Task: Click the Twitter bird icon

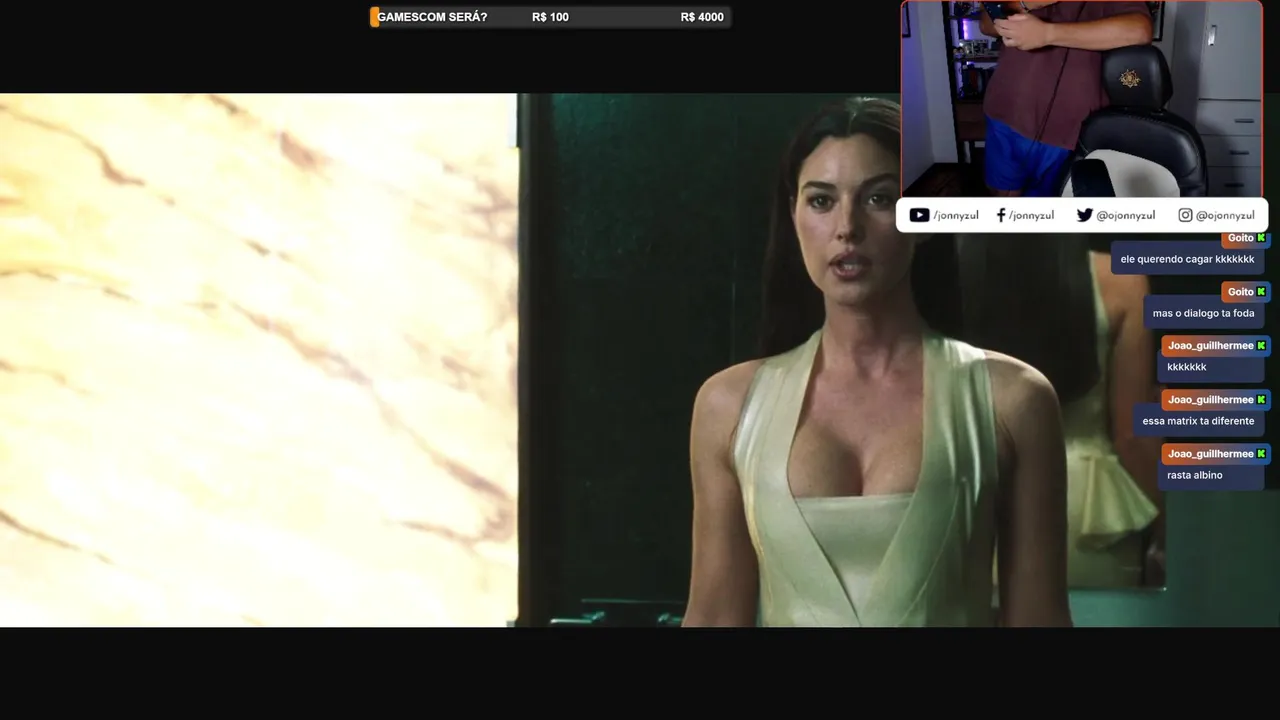Action: 1084,215
